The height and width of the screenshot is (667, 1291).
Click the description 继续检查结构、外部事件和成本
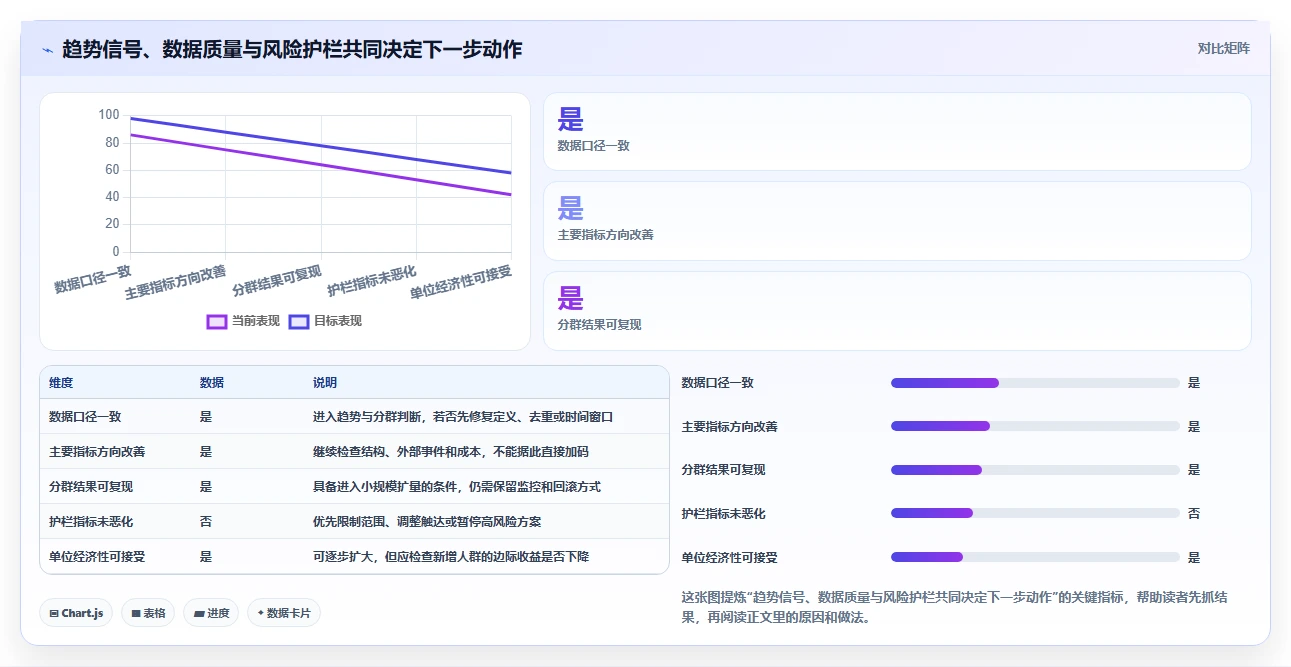[x=451, y=451]
